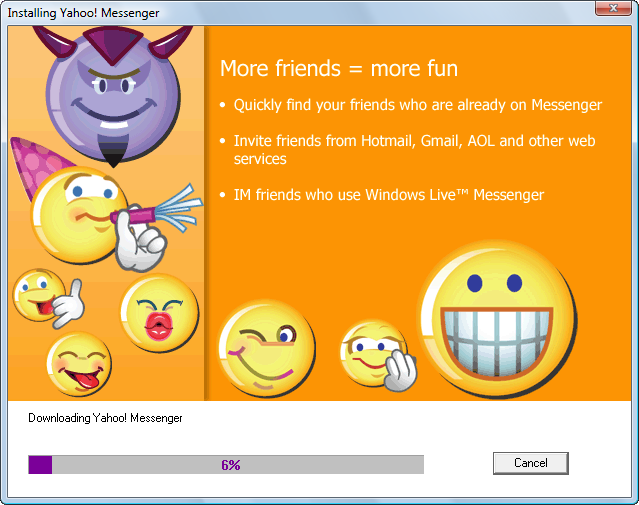Select the laughing smiley pointing its finger

[x=40, y=297]
